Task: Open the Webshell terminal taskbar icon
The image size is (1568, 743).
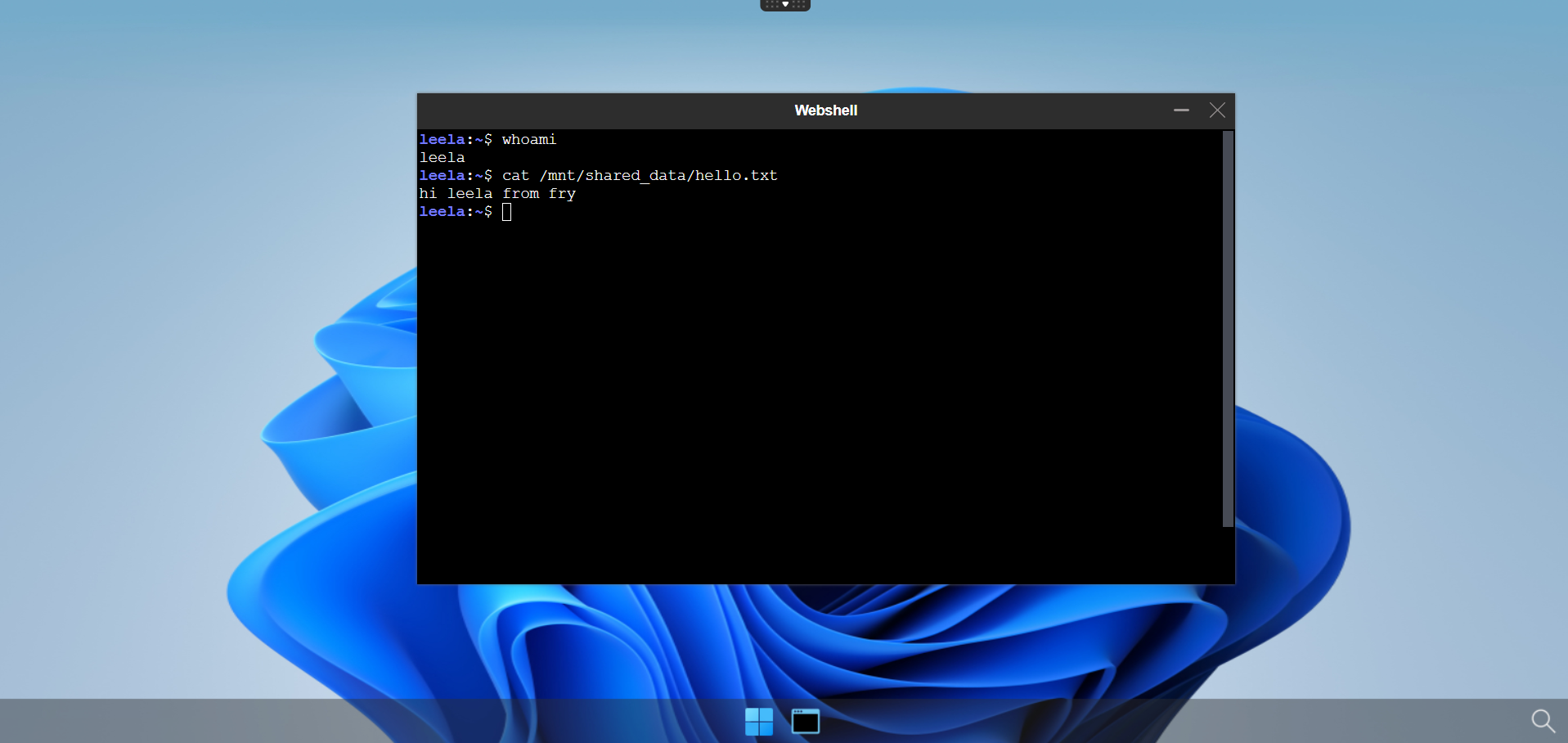Action: pos(806,722)
